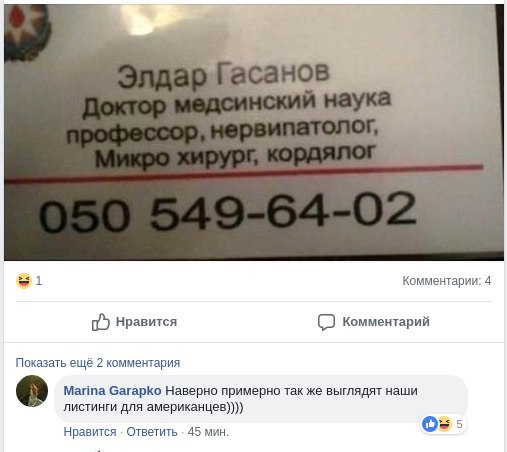Click the post's Нравится label text
Viewport: 507px width, 452px height.
146,322
